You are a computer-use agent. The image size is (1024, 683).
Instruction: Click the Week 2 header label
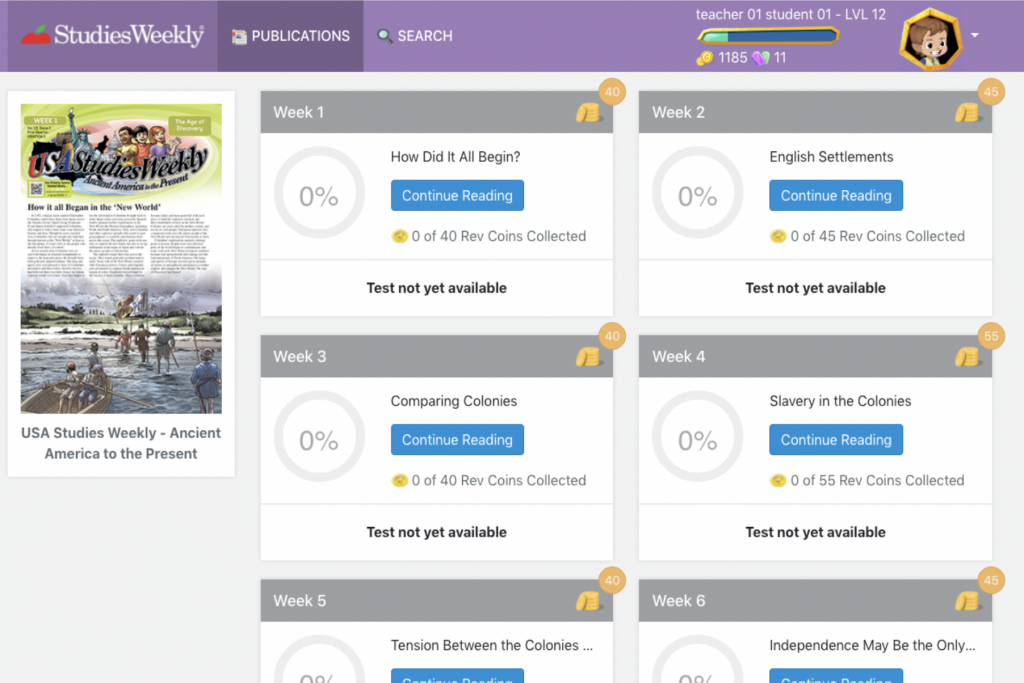[679, 112]
